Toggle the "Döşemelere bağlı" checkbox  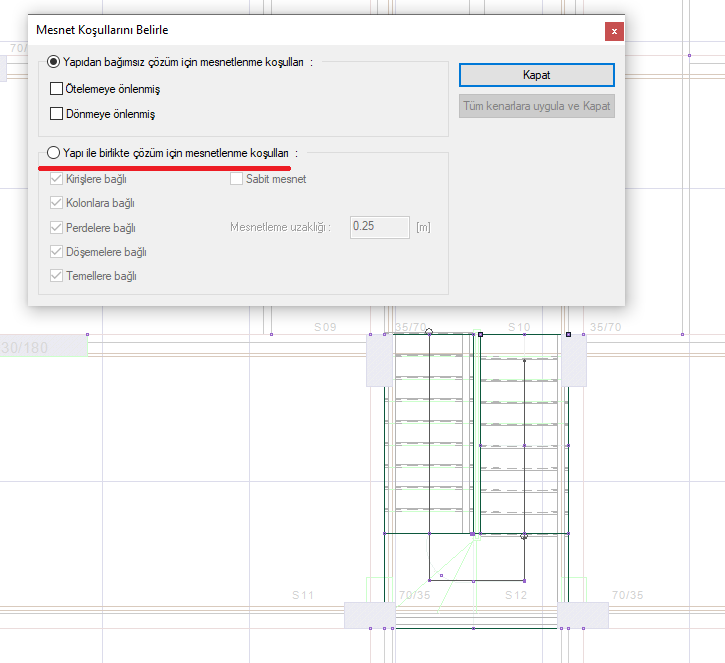click(x=57, y=251)
